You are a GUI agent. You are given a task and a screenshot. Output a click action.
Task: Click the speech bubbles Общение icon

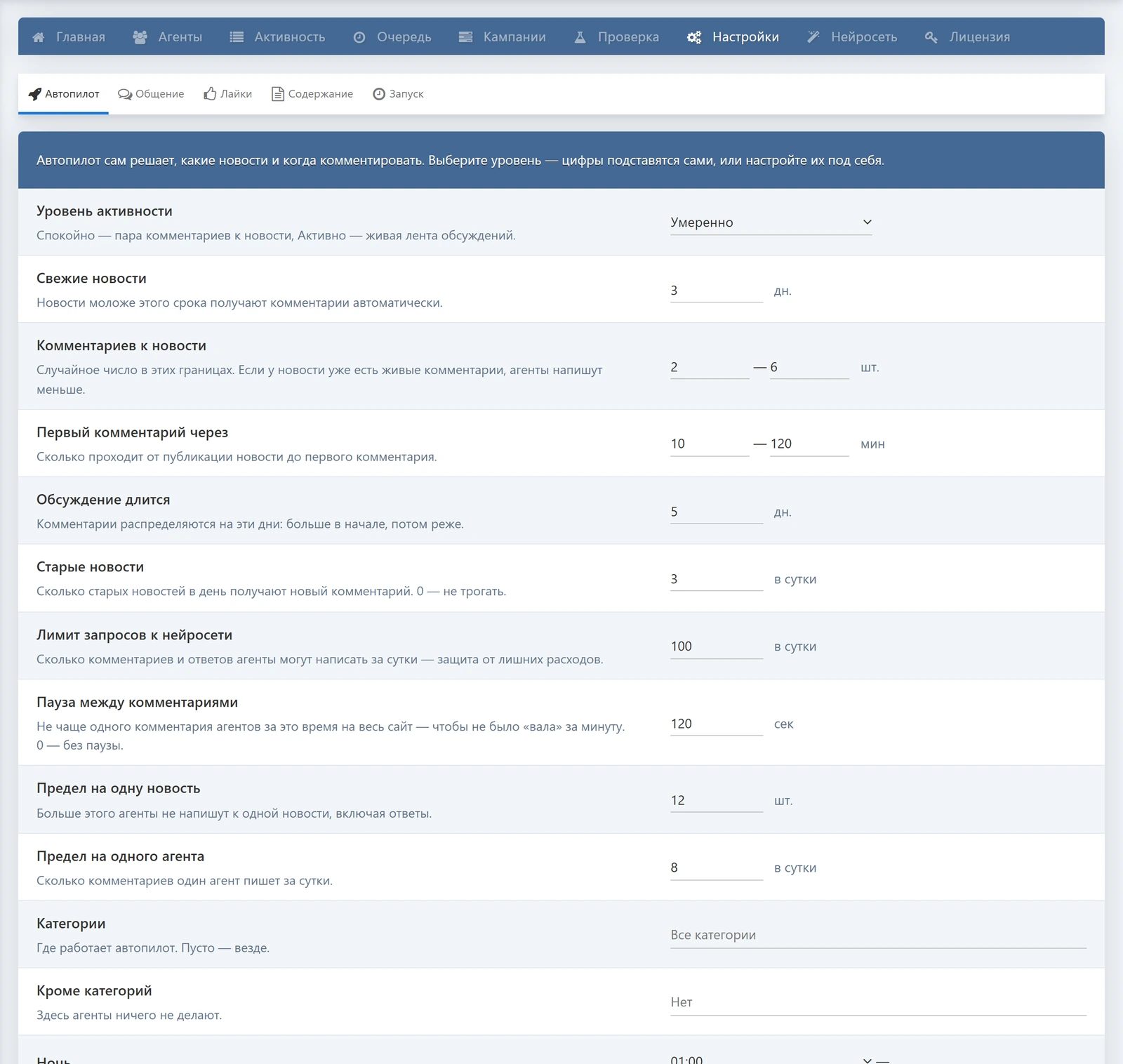click(x=125, y=94)
